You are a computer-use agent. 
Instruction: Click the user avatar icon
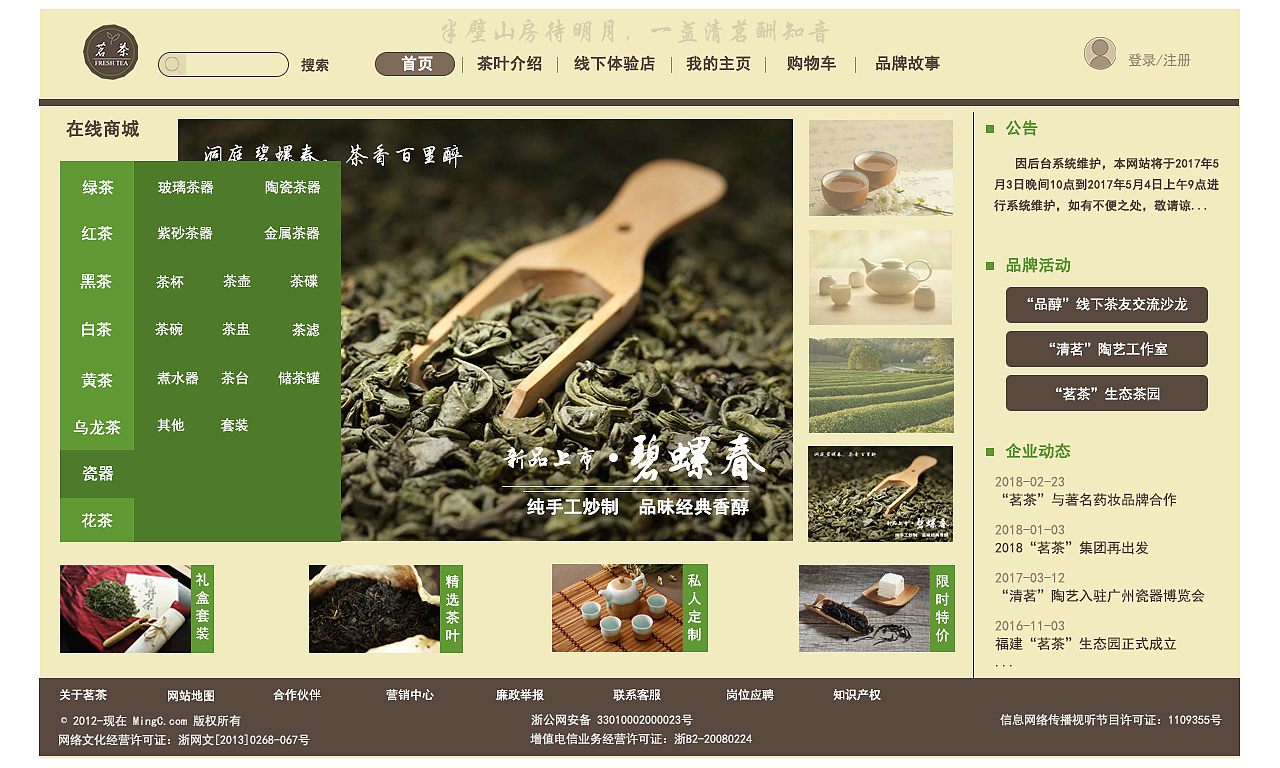[1100, 53]
